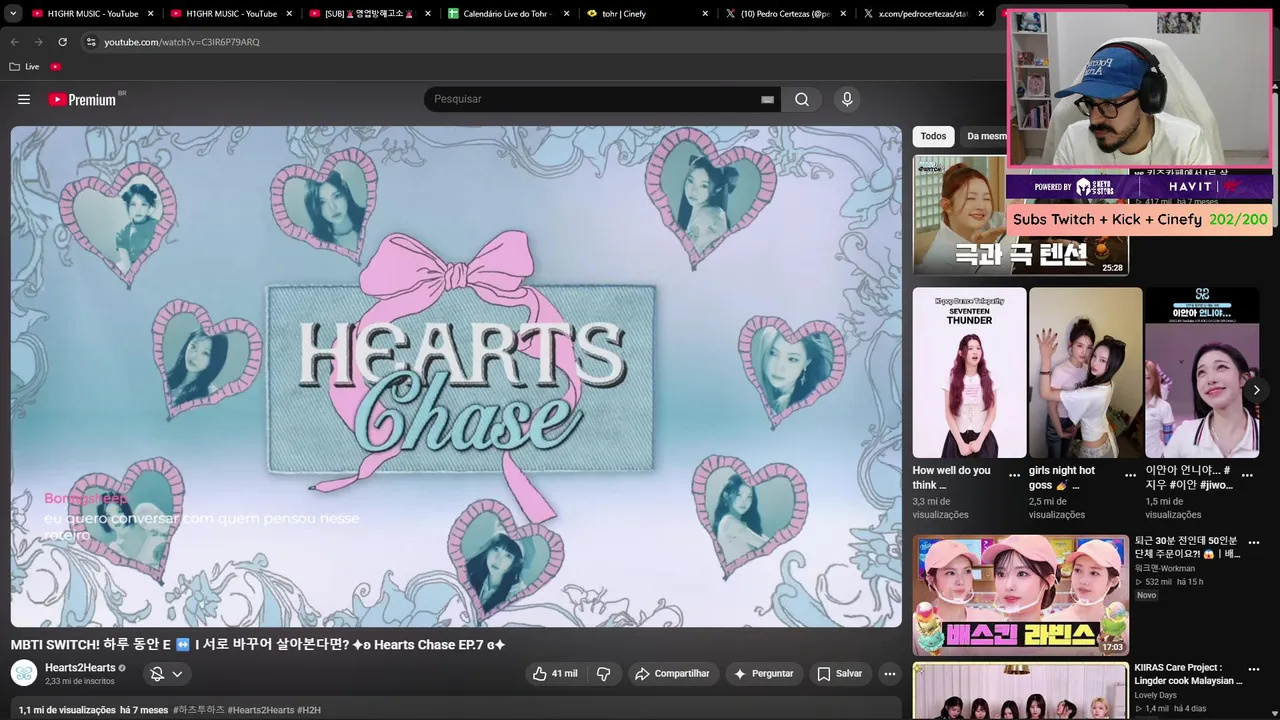1280x720 pixels.
Task: Click the 41 mil like count
Action: (x=564, y=674)
